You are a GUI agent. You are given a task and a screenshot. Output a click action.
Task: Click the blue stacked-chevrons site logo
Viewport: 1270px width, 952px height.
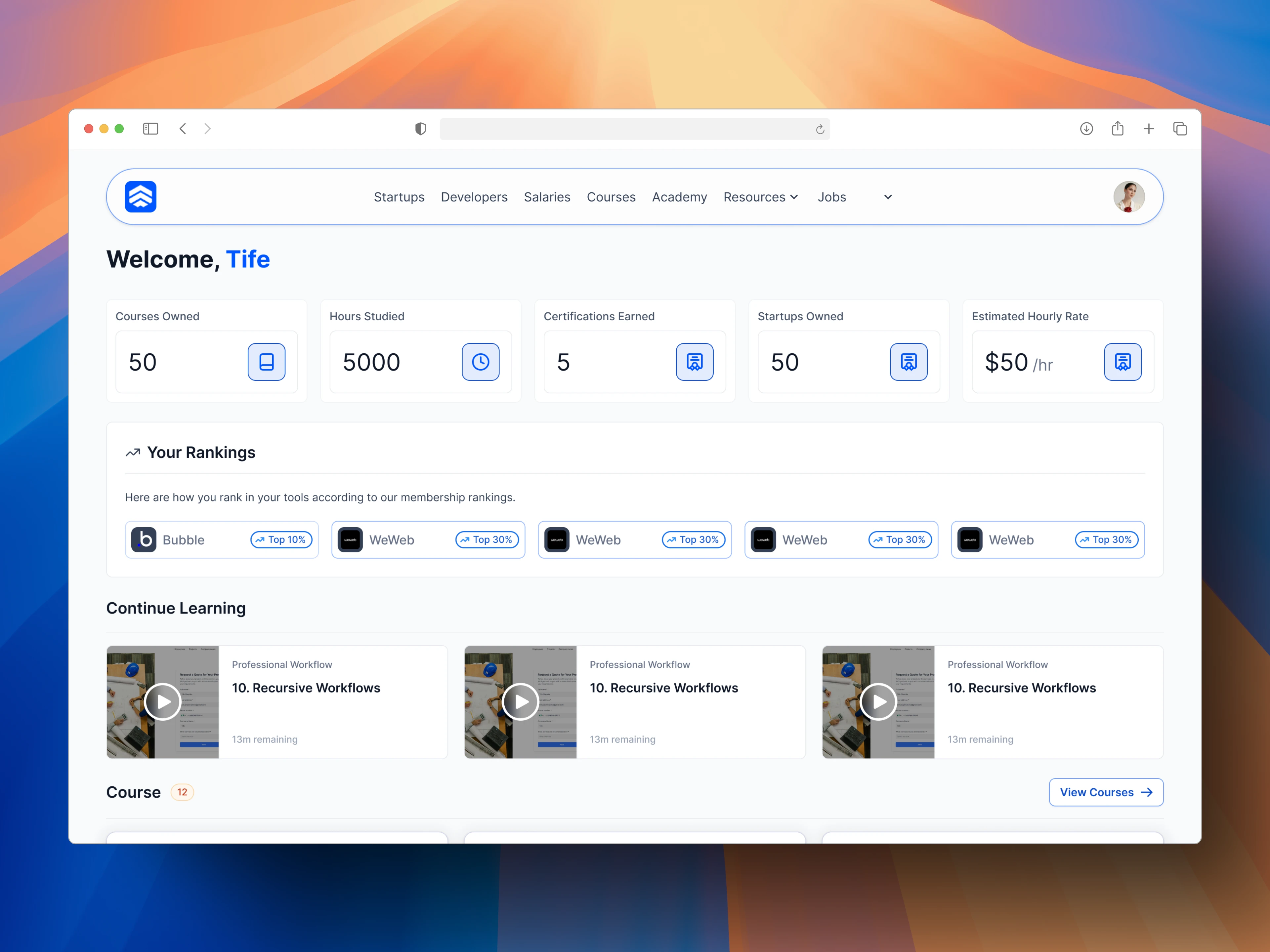coord(141,197)
